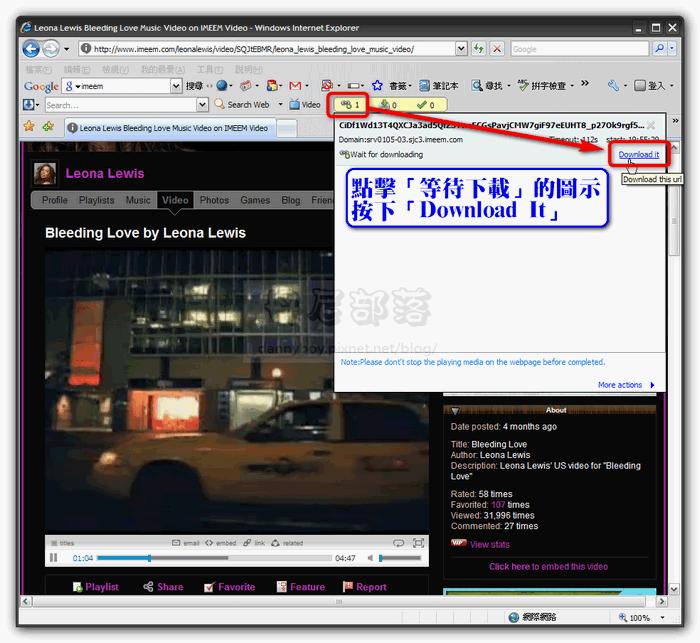This screenshot has width=700, height=643.
Task: Refresh the page with the green arrows icon
Action: point(478,48)
